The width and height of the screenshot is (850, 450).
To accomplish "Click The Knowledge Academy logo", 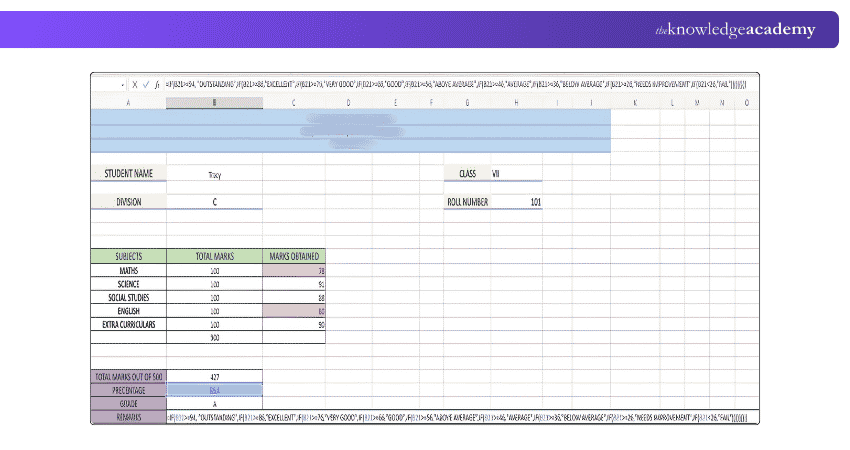I will pos(735,29).
